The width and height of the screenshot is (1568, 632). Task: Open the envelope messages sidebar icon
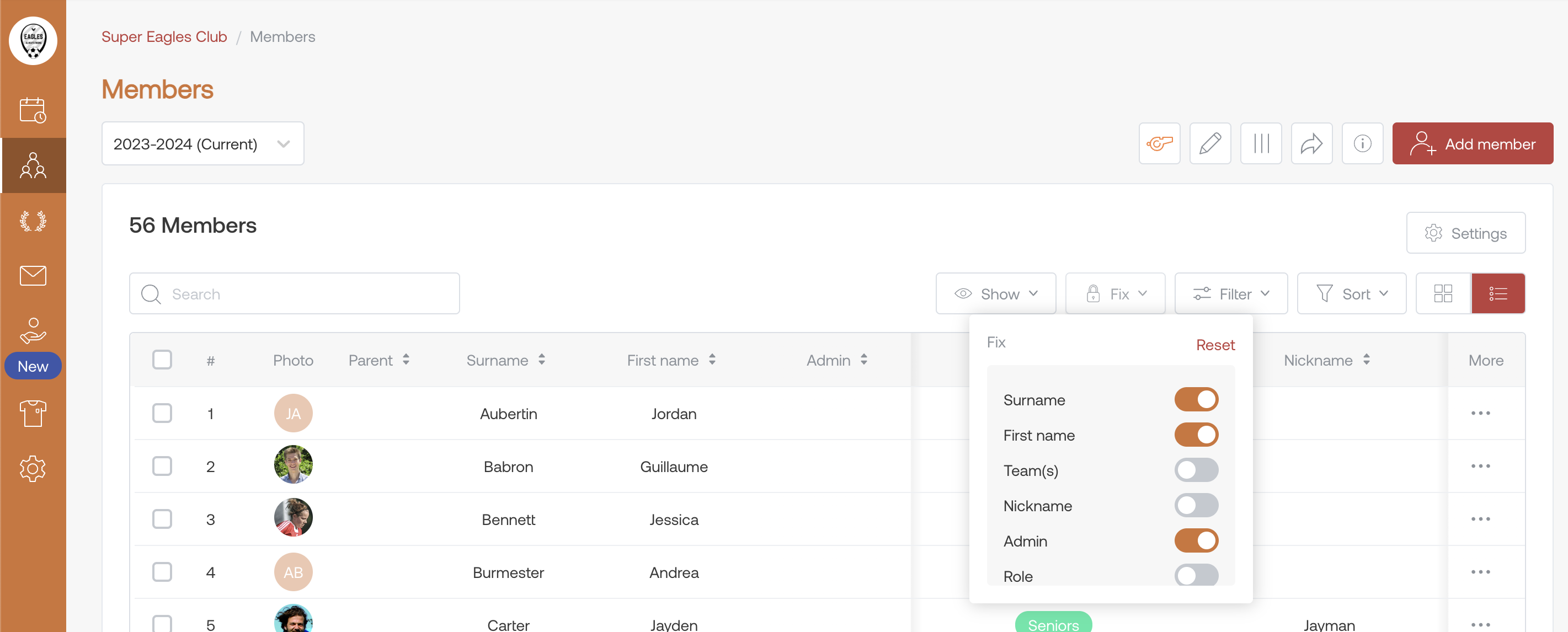pos(33,276)
